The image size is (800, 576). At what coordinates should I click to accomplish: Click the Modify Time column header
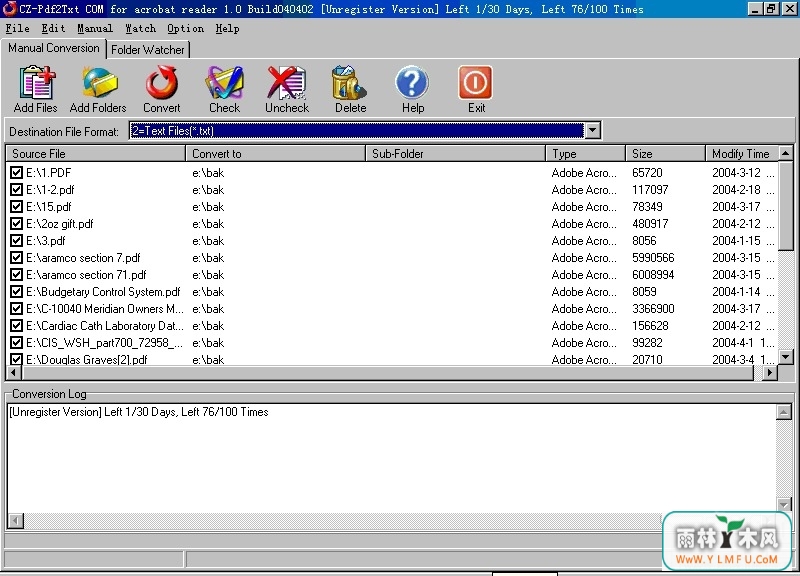point(742,154)
